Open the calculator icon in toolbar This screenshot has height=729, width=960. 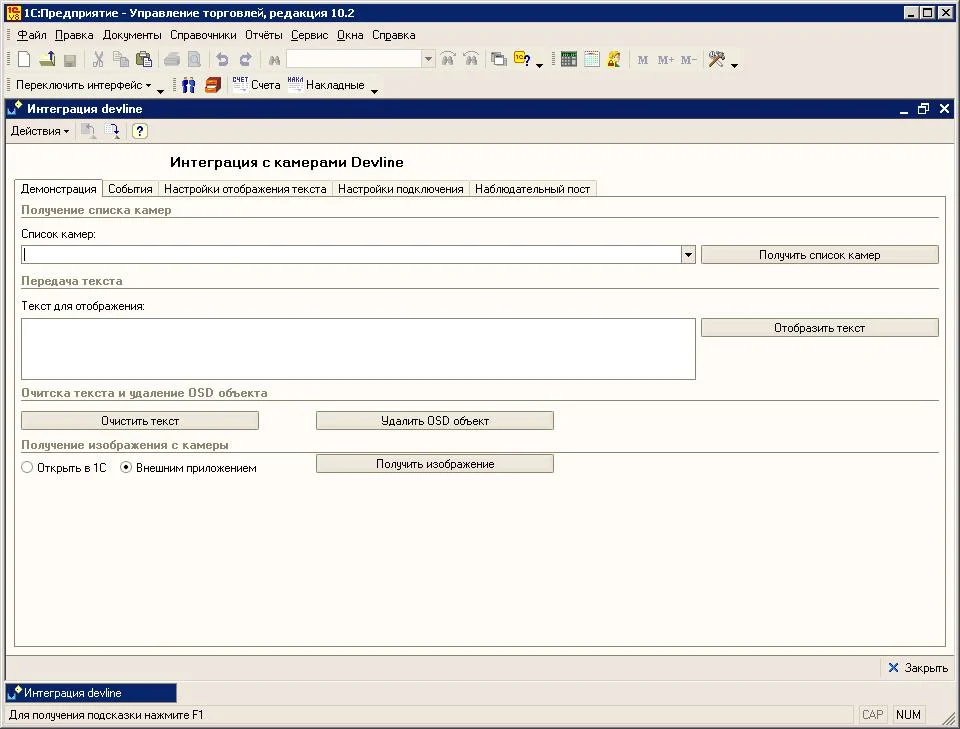pyautogui.click(x=569, y=60)
